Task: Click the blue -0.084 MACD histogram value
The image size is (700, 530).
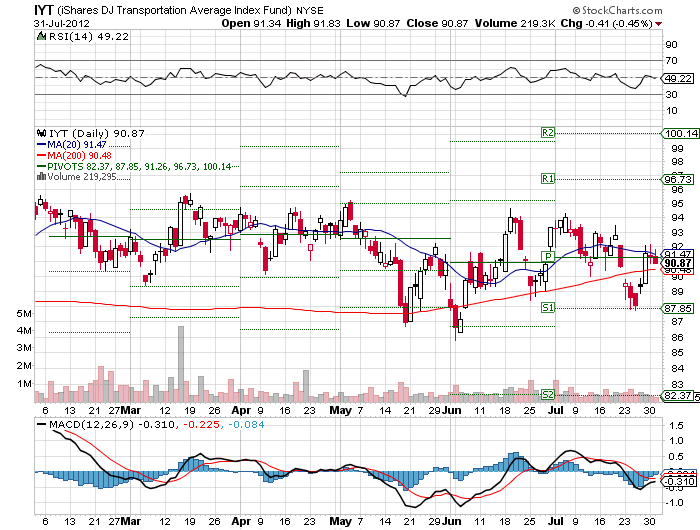Action: tap(246, 425)
